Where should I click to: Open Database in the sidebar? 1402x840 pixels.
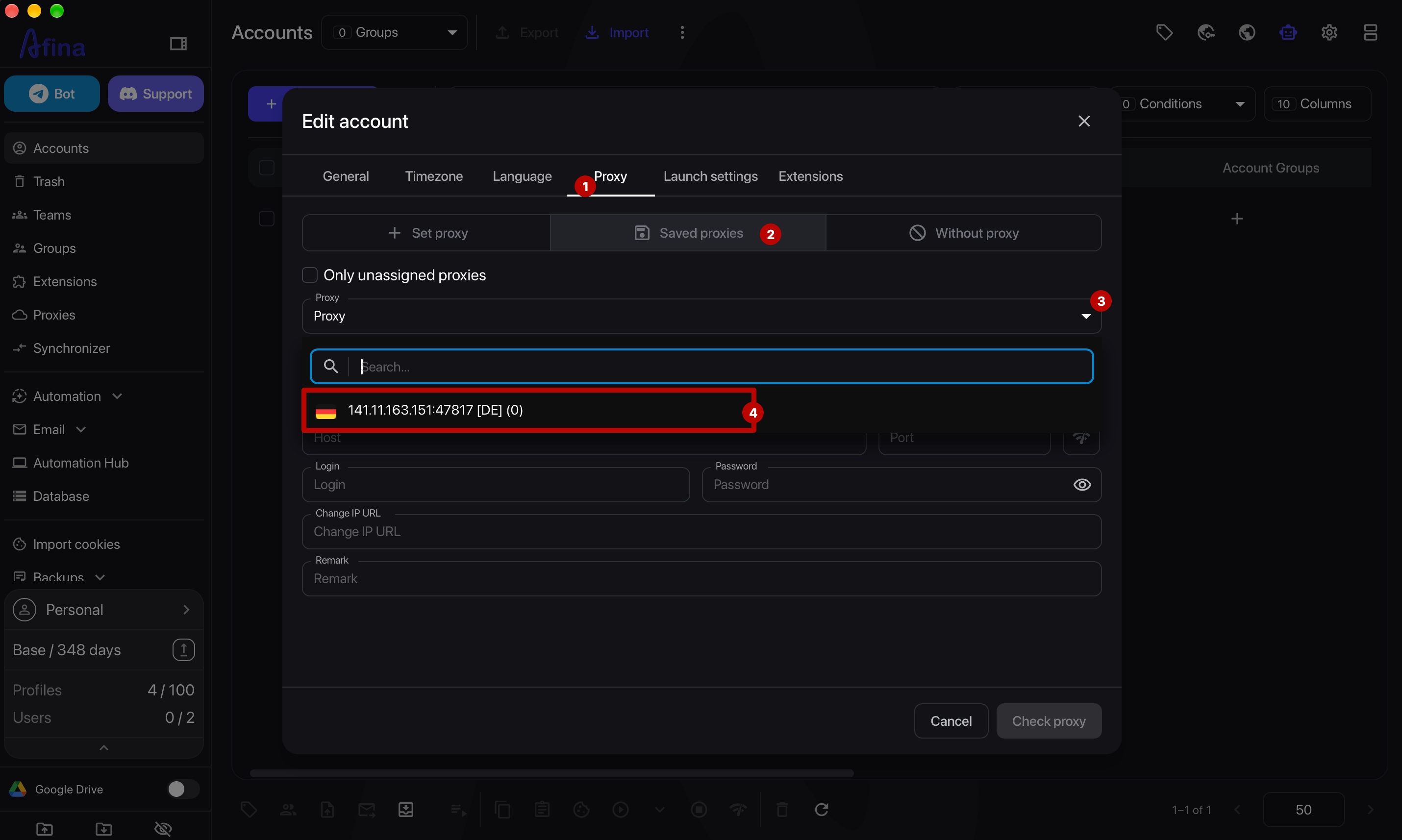103,496
